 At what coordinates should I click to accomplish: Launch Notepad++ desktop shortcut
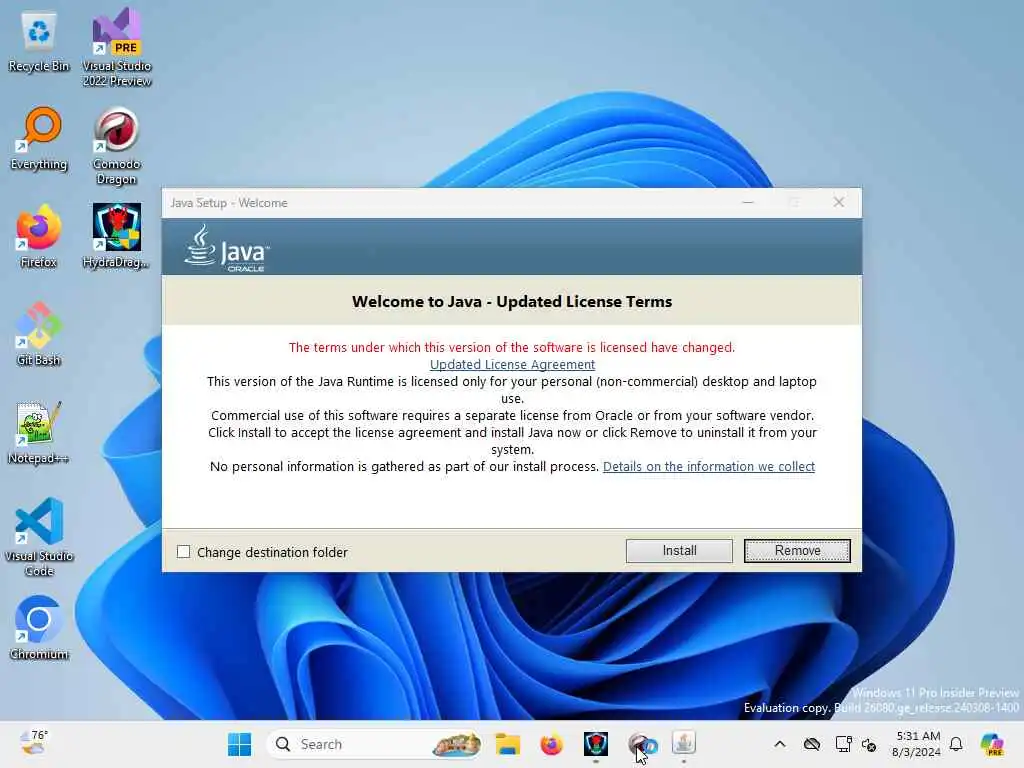(39, 432)
